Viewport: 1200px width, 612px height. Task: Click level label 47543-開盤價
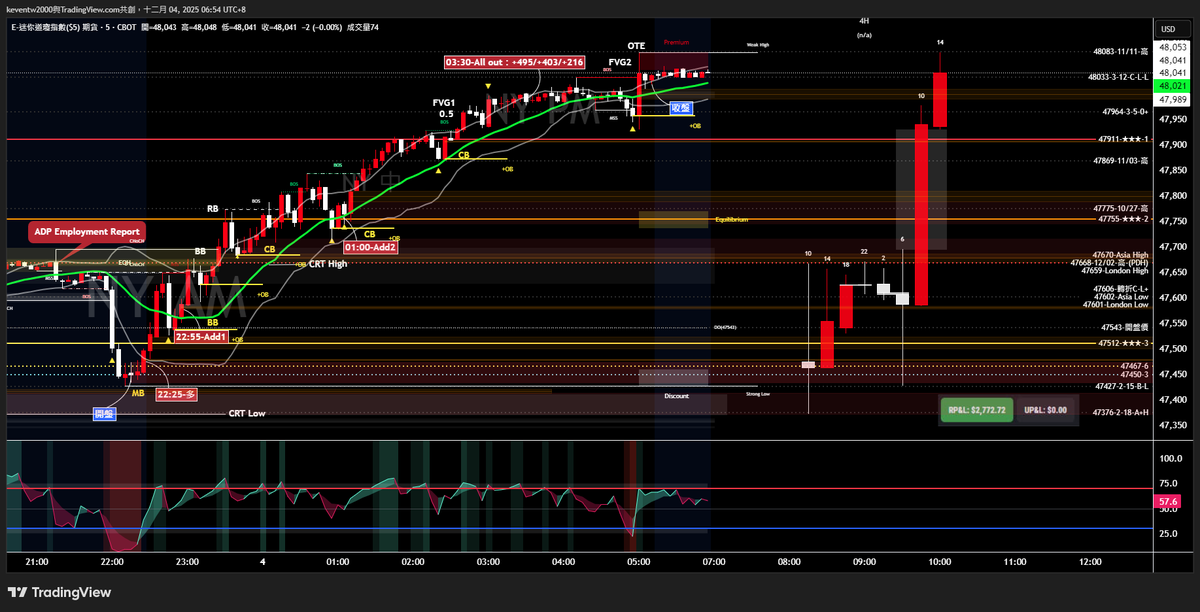(1125, 327)
